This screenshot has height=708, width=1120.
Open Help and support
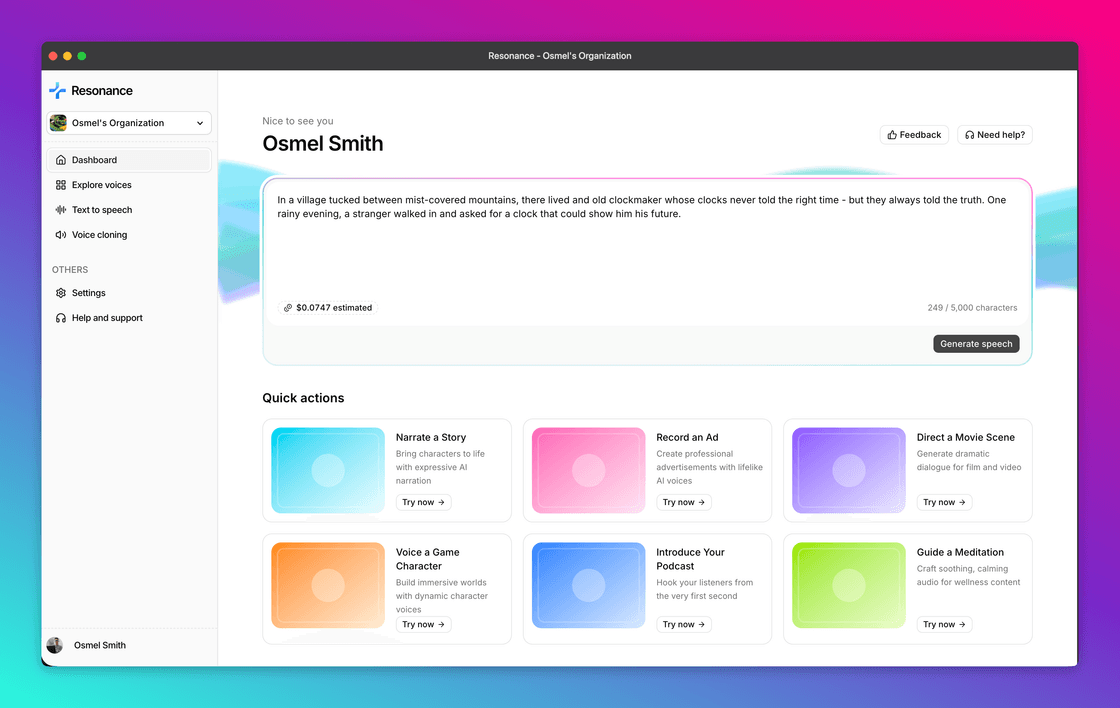pos(129,318)
